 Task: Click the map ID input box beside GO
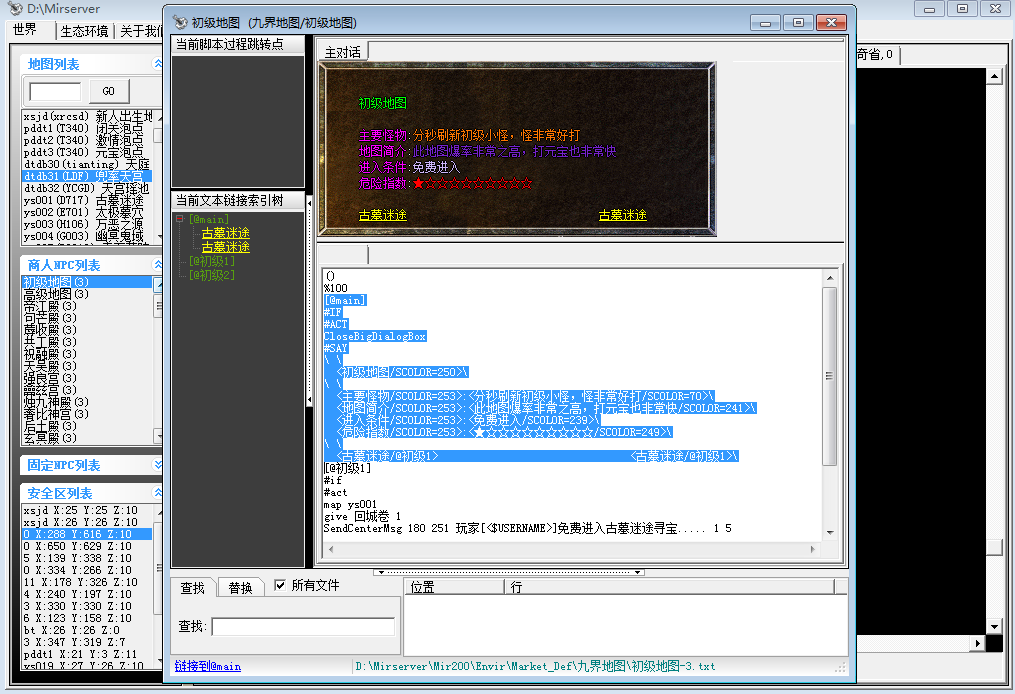pos(55,91)
